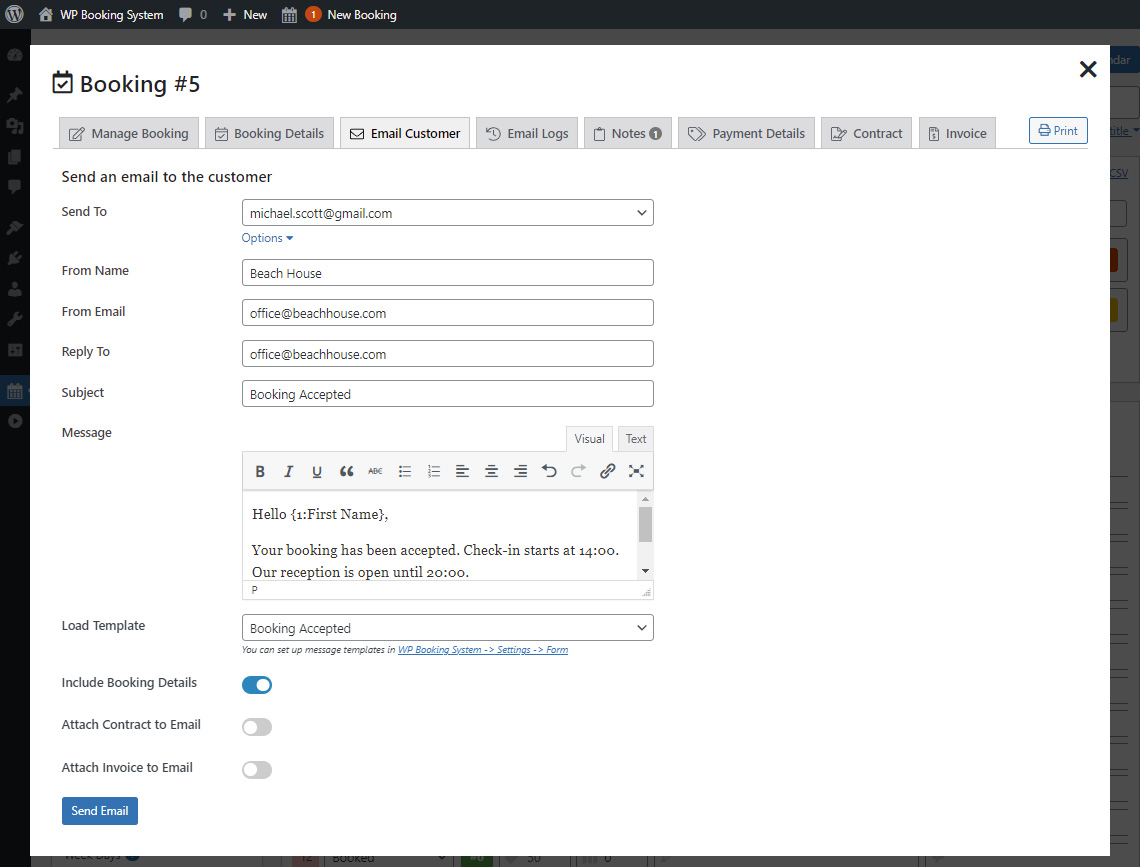Insert a blockquote in message
Viewport: 1140px width, 867px height.
pos(346,472)
